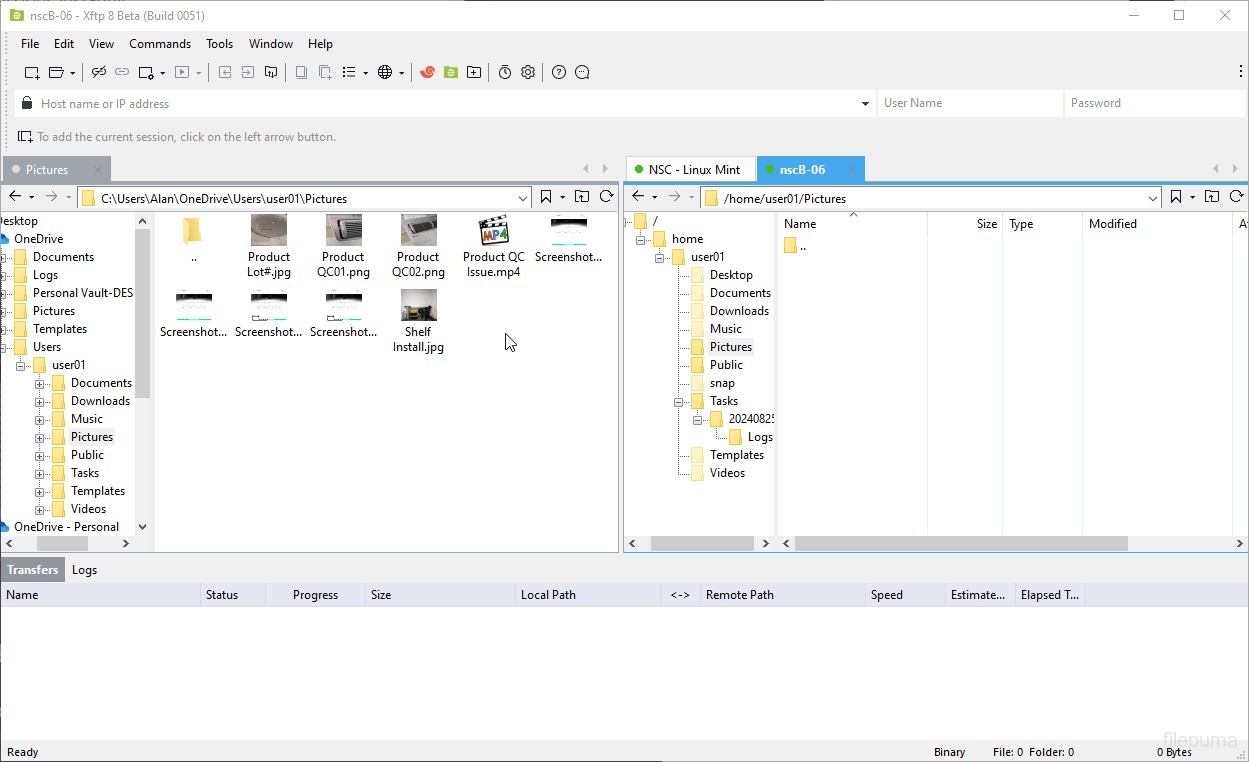The image size is (1249, 762).
Task: Open the local path dropdown arrow
Action: (522, 198)
